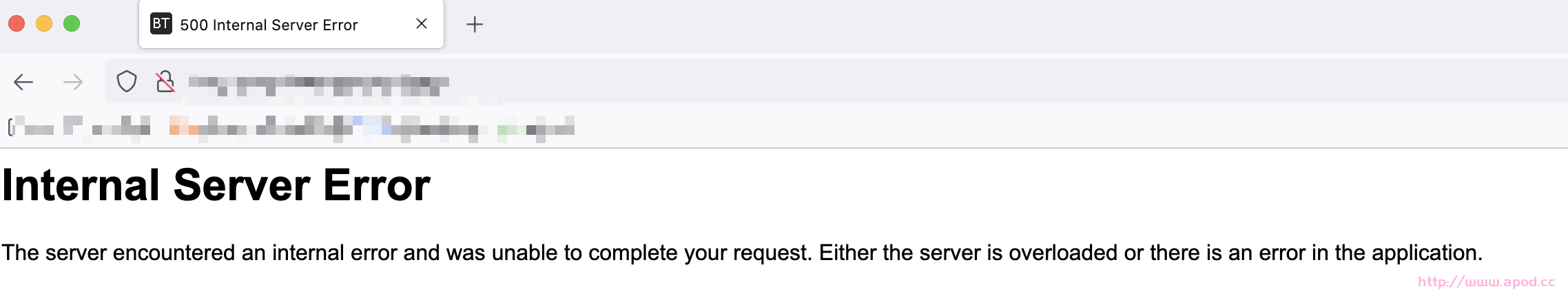Open a new tab with plus button

(475, 25)
